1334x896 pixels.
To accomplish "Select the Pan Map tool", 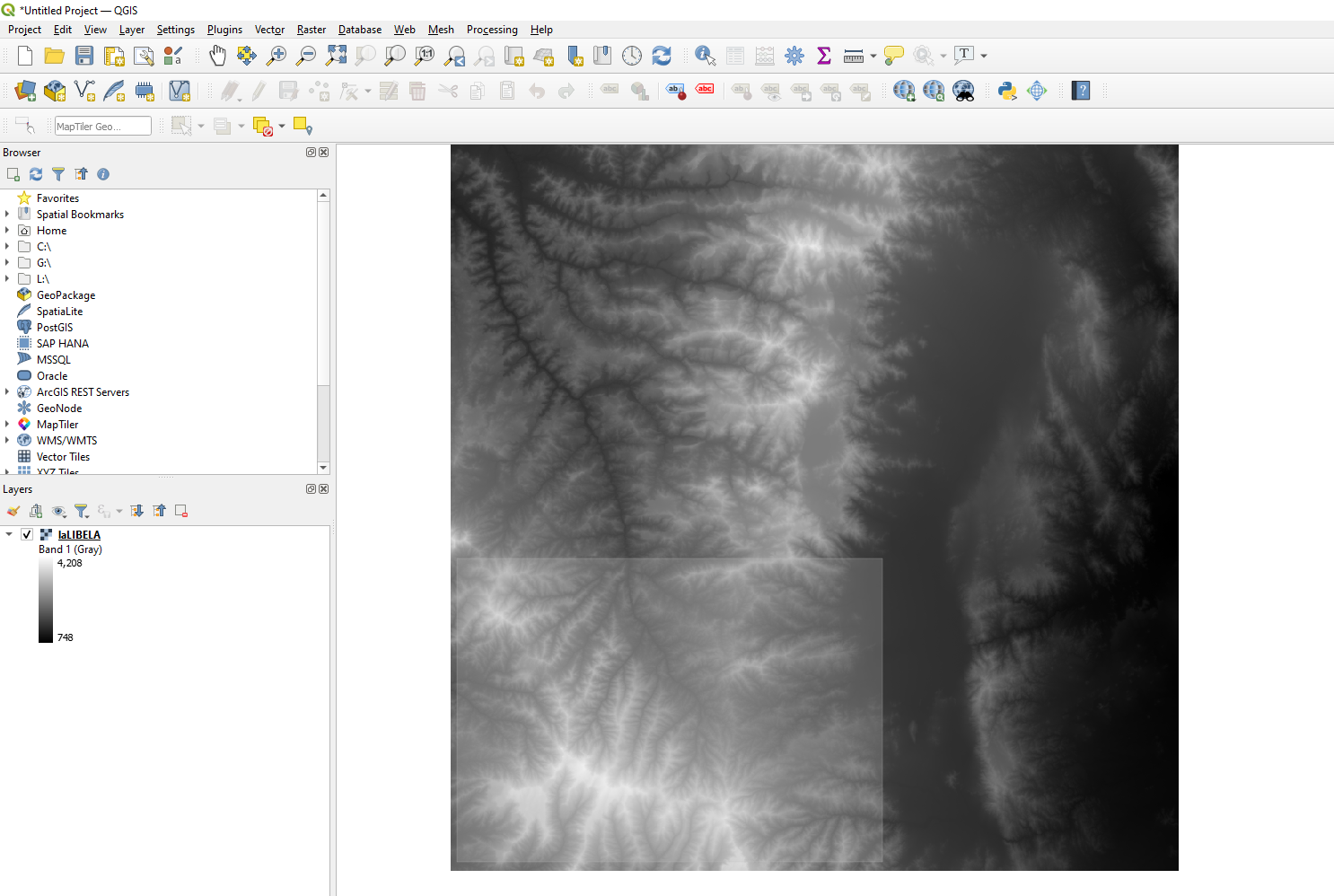I will click(217, 55).
